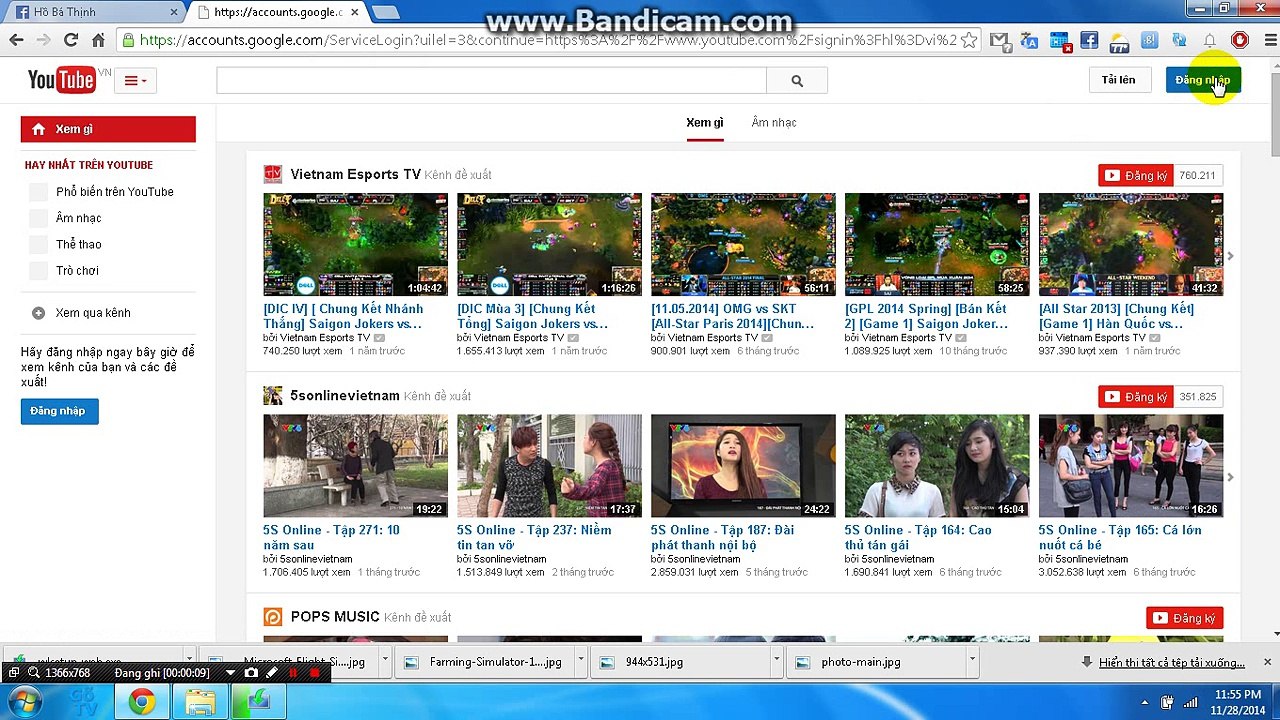Open 5S Online Tập 271 video link
This screenshot has height=720, width=1280.
coord(331,538)
